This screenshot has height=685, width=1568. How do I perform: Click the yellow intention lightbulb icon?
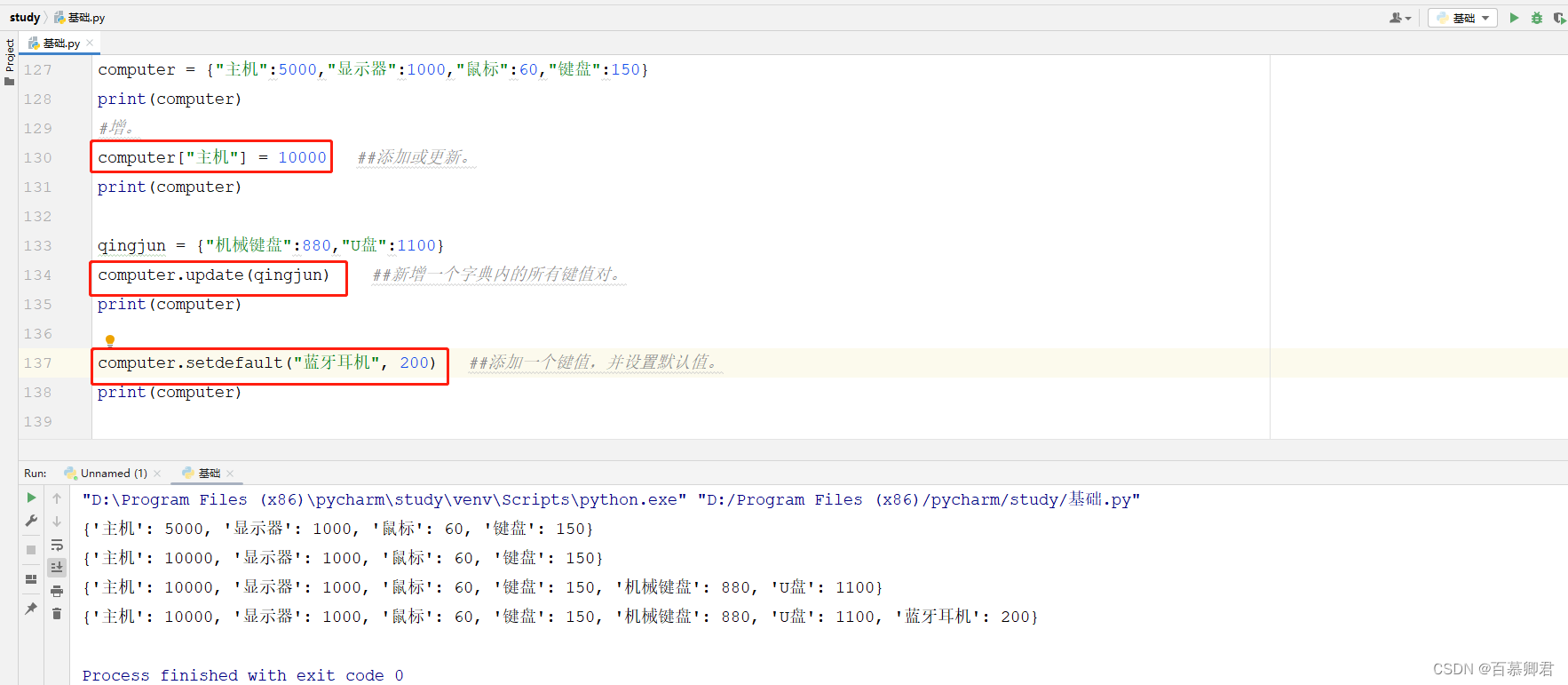(x=110, y=340)
